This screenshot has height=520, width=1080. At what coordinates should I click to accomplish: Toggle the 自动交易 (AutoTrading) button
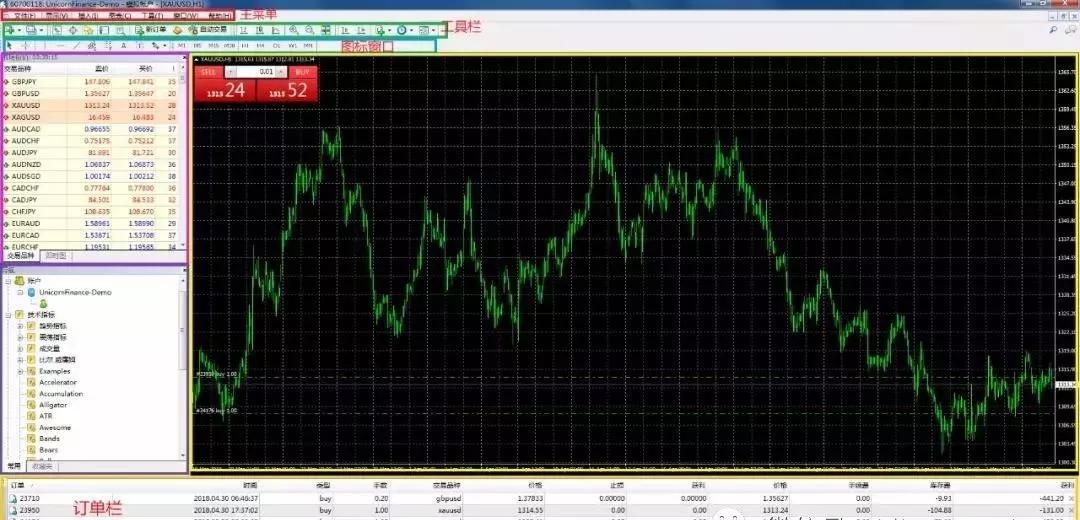coord(206,31)
